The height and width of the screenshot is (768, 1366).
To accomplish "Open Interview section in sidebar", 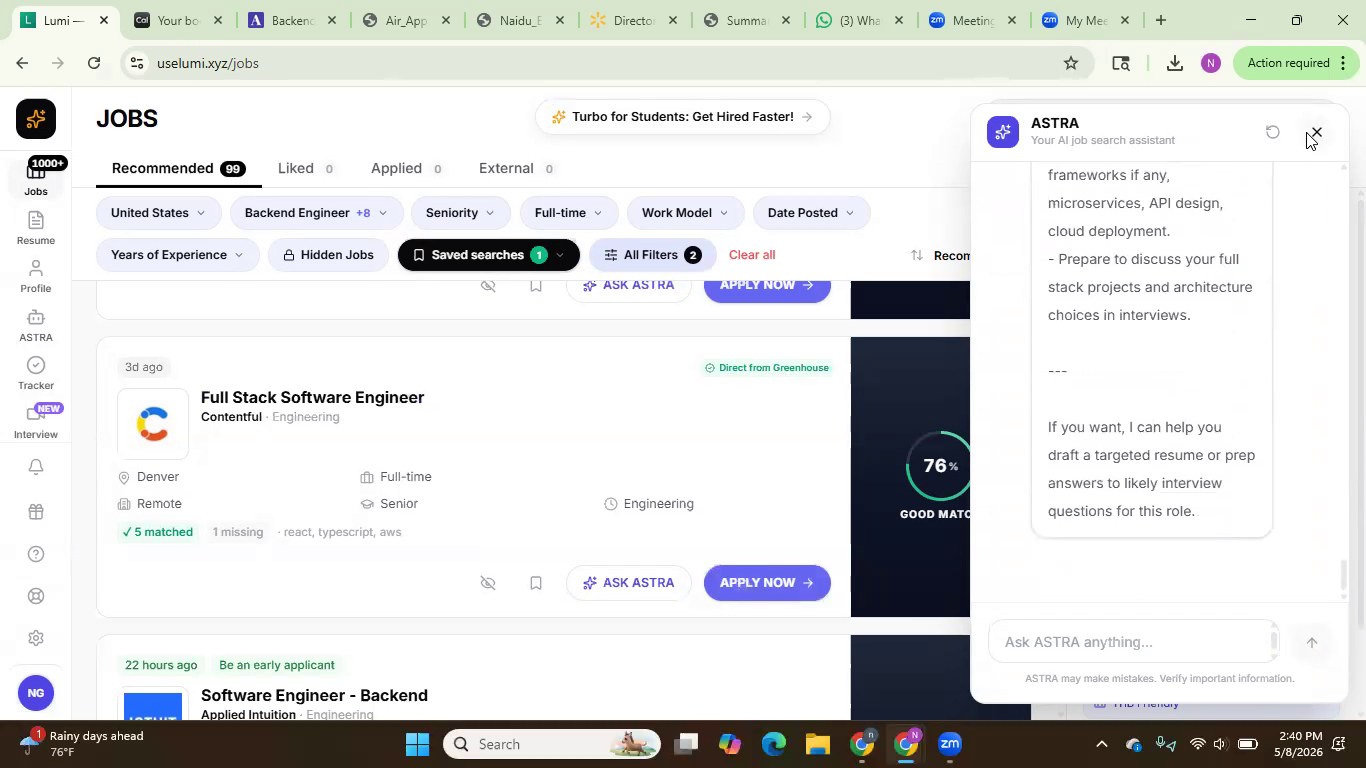I will point(35,422).
